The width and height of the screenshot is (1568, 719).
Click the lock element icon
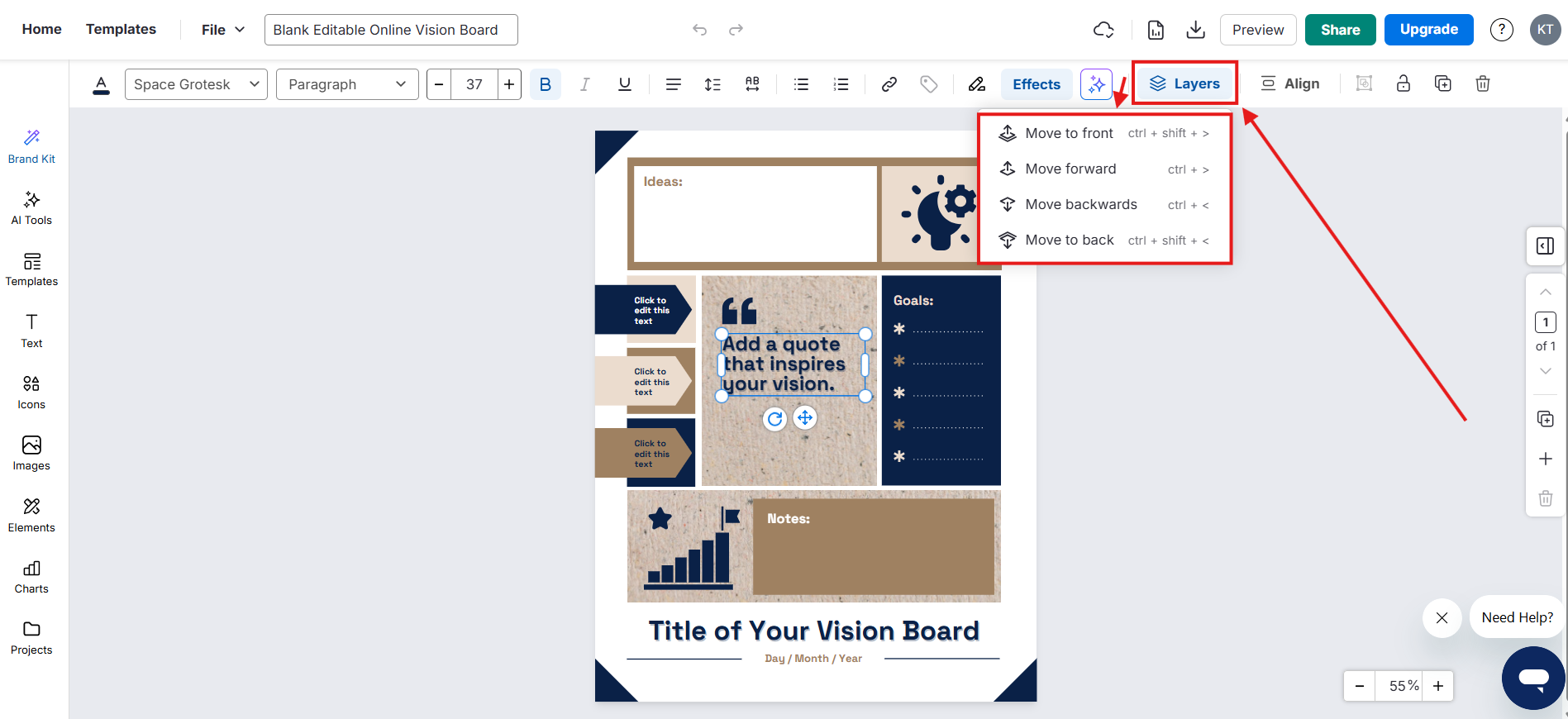tap(1403, 83)
